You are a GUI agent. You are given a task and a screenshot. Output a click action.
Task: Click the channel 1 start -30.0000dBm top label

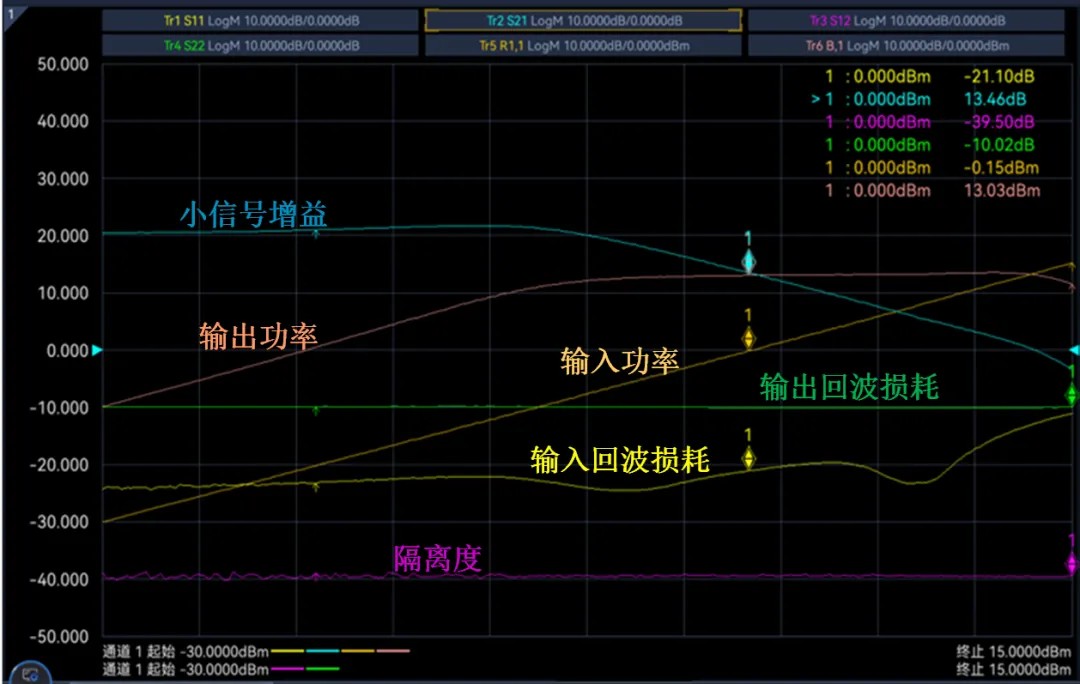[x=185, y=651]
